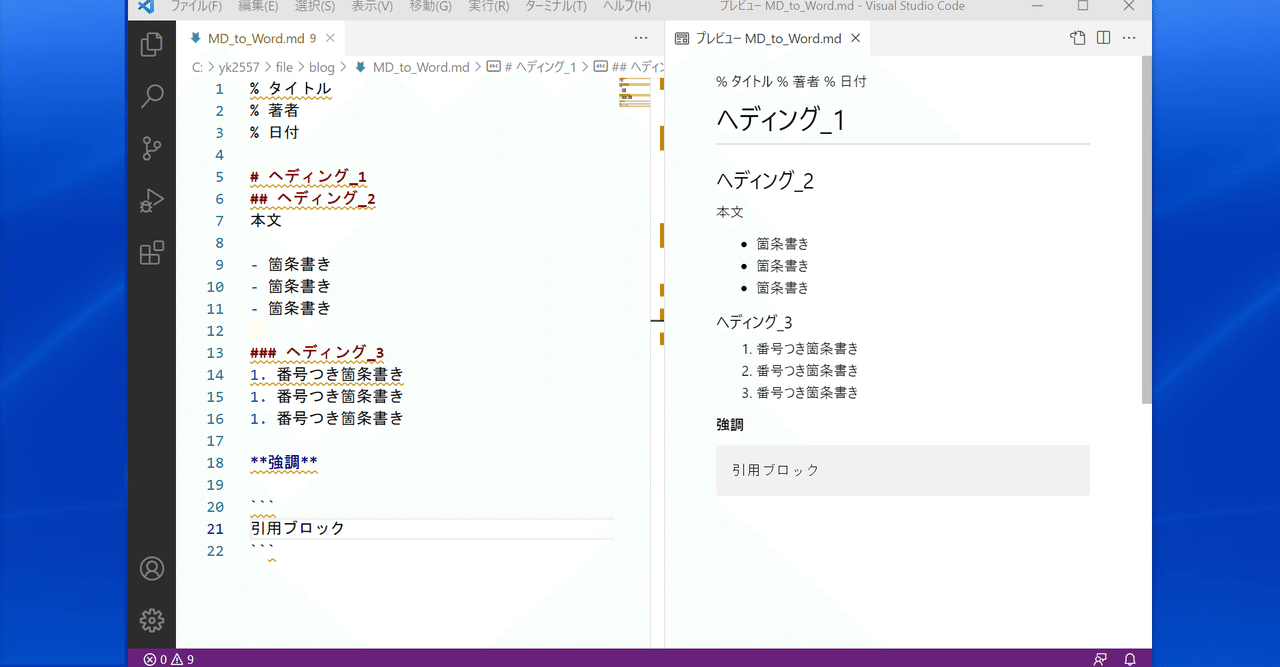Split the preview editor to the right
The image size is (1280, 667).
pos(1103,38)
